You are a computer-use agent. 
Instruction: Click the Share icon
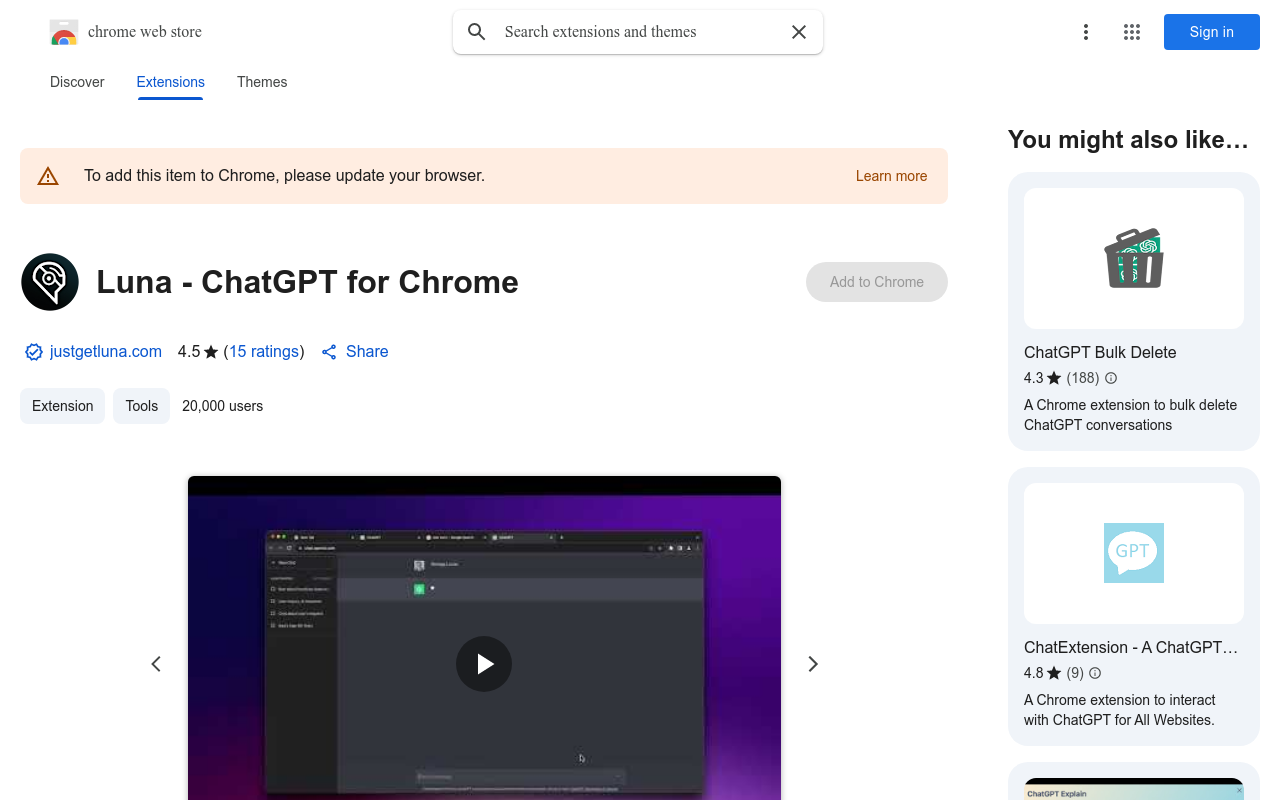click(x=329, y=352)
